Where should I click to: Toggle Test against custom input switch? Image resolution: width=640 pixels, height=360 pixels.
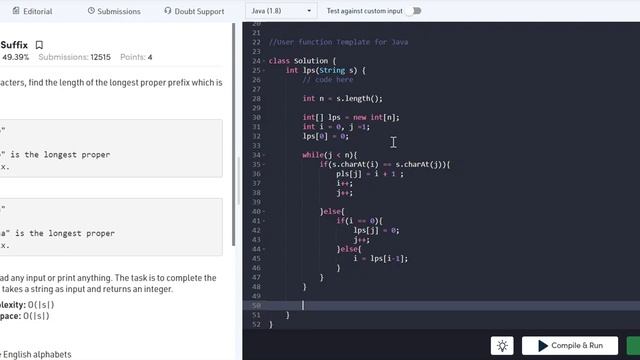tap(414, 11)
